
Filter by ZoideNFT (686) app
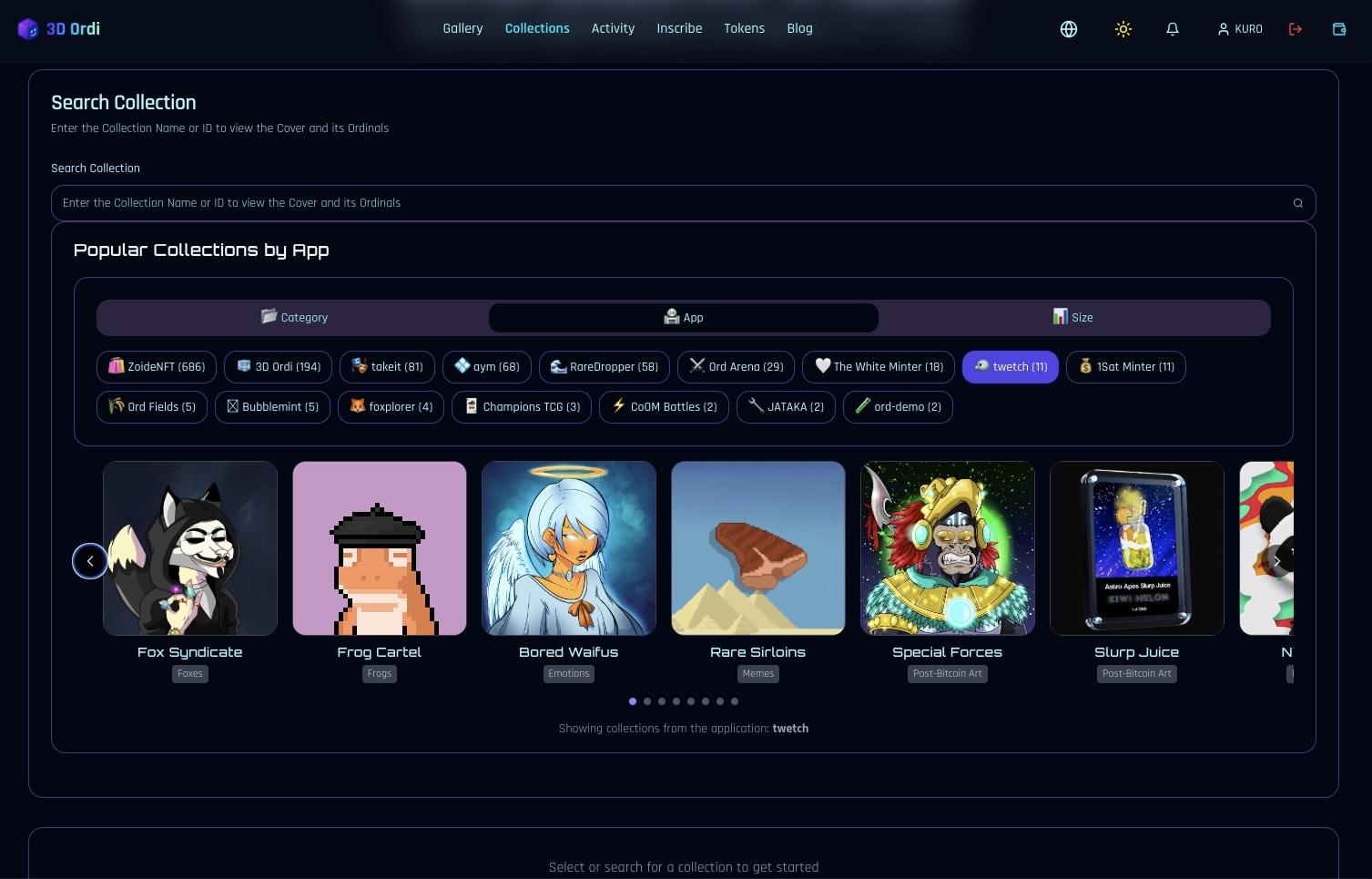(157, 367)
